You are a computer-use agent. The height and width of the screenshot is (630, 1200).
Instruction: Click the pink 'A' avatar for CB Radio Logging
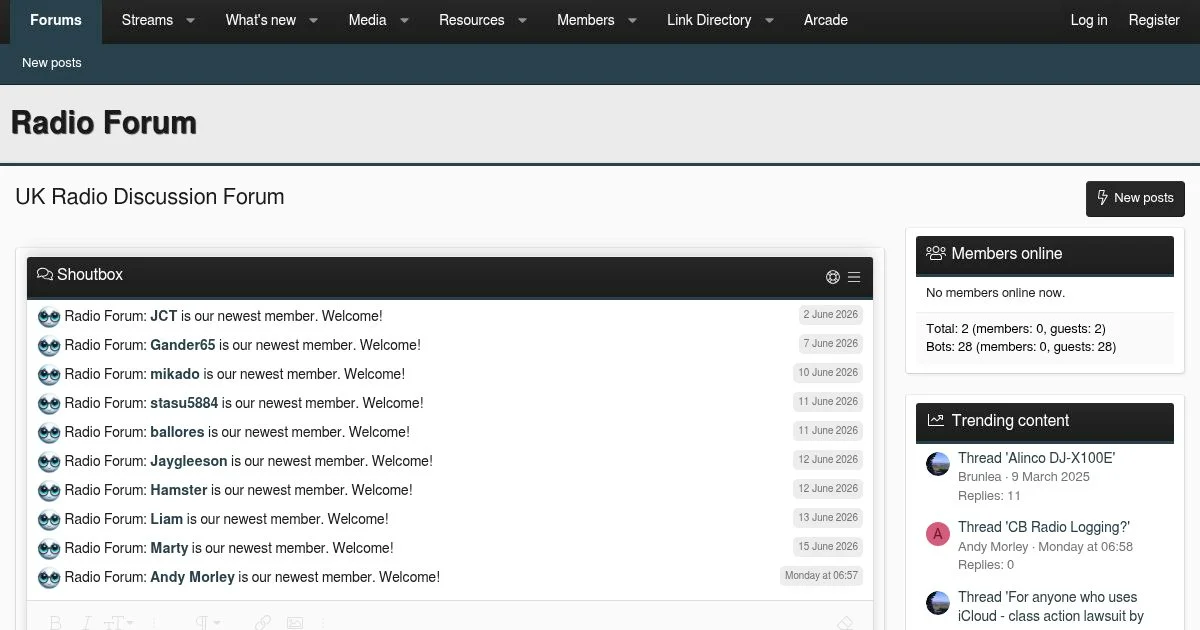click(x=938, y=534)
